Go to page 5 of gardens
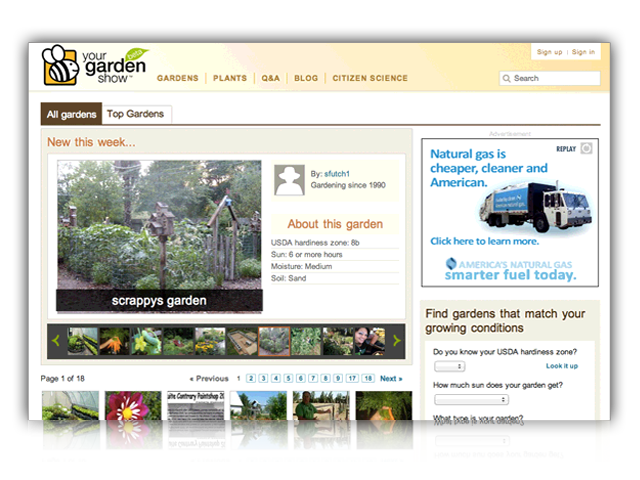Viewport: 640px width, 480px height. (x=288, y=378)
